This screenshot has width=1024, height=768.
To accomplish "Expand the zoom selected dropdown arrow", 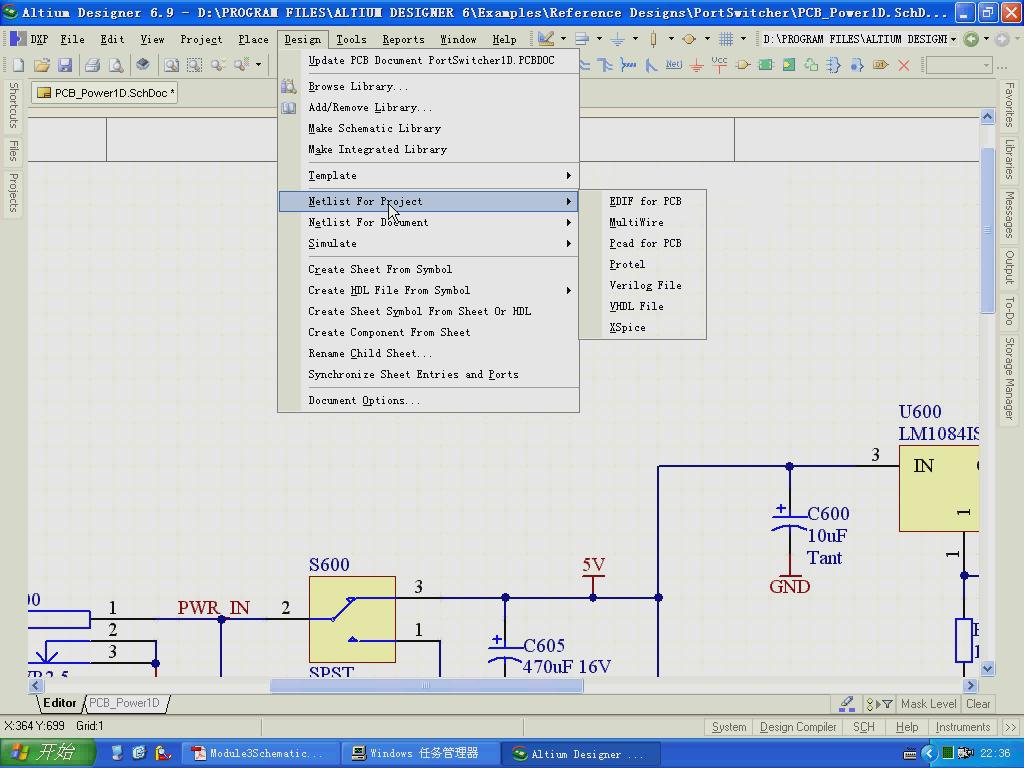I will pos(259,65).
